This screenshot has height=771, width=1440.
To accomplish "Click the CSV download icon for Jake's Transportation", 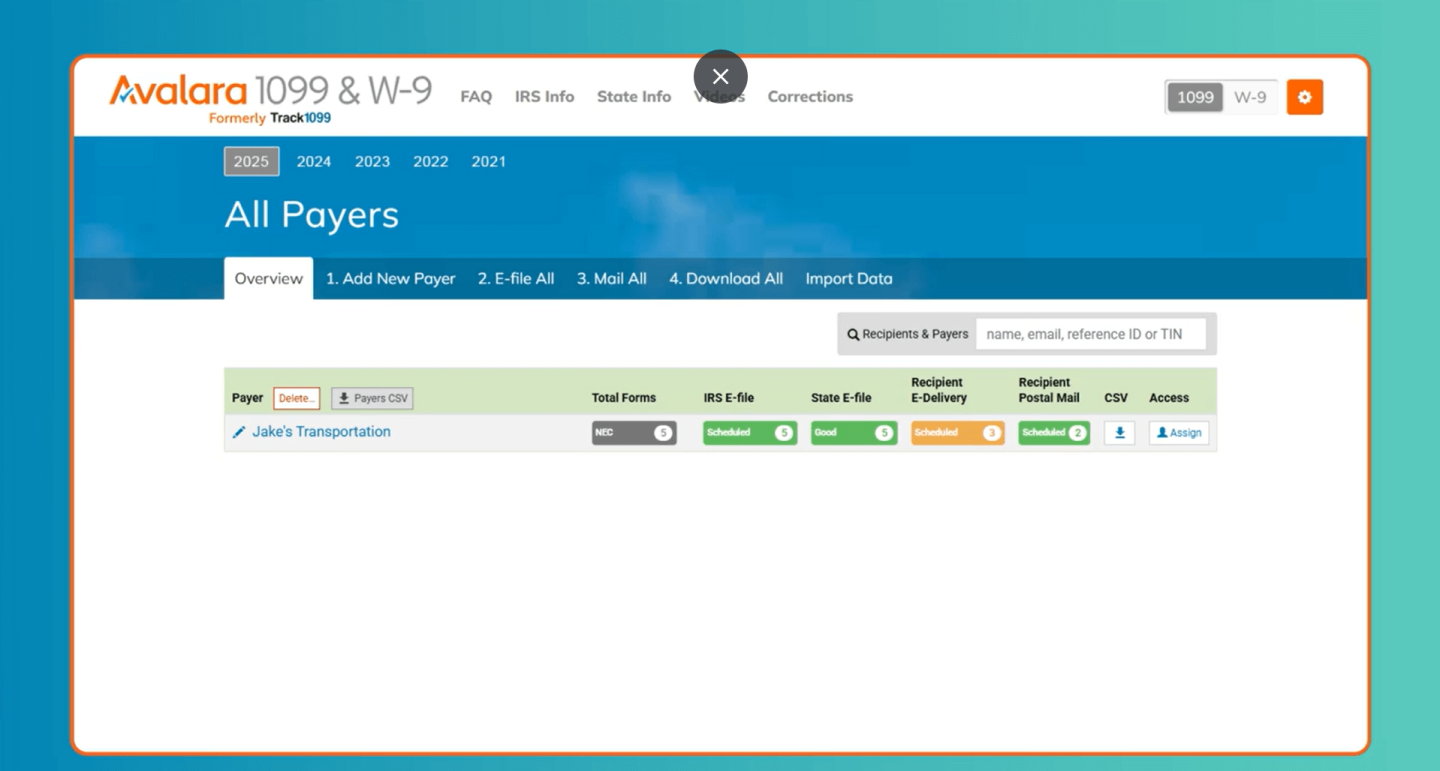I will tap(1119, 433).
